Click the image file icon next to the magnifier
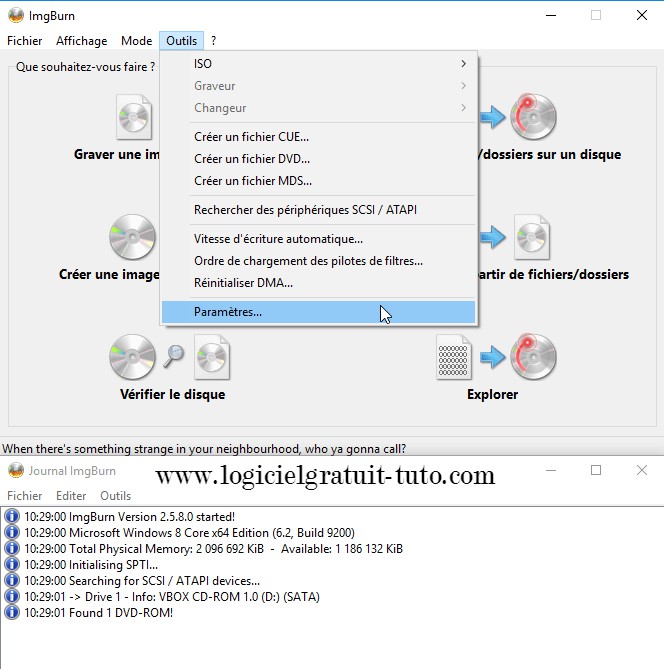664x669 pixels. click(212, 357)
